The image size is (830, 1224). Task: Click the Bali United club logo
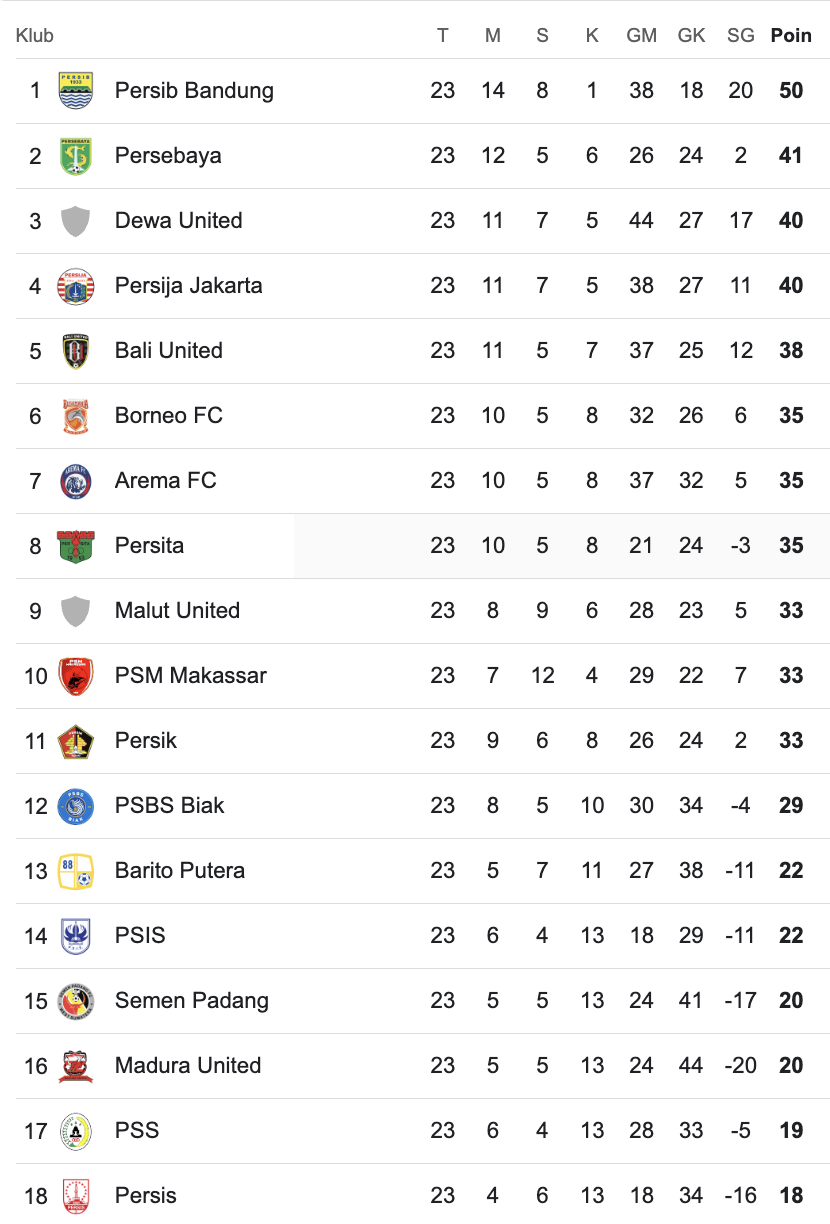coord(76,351)
